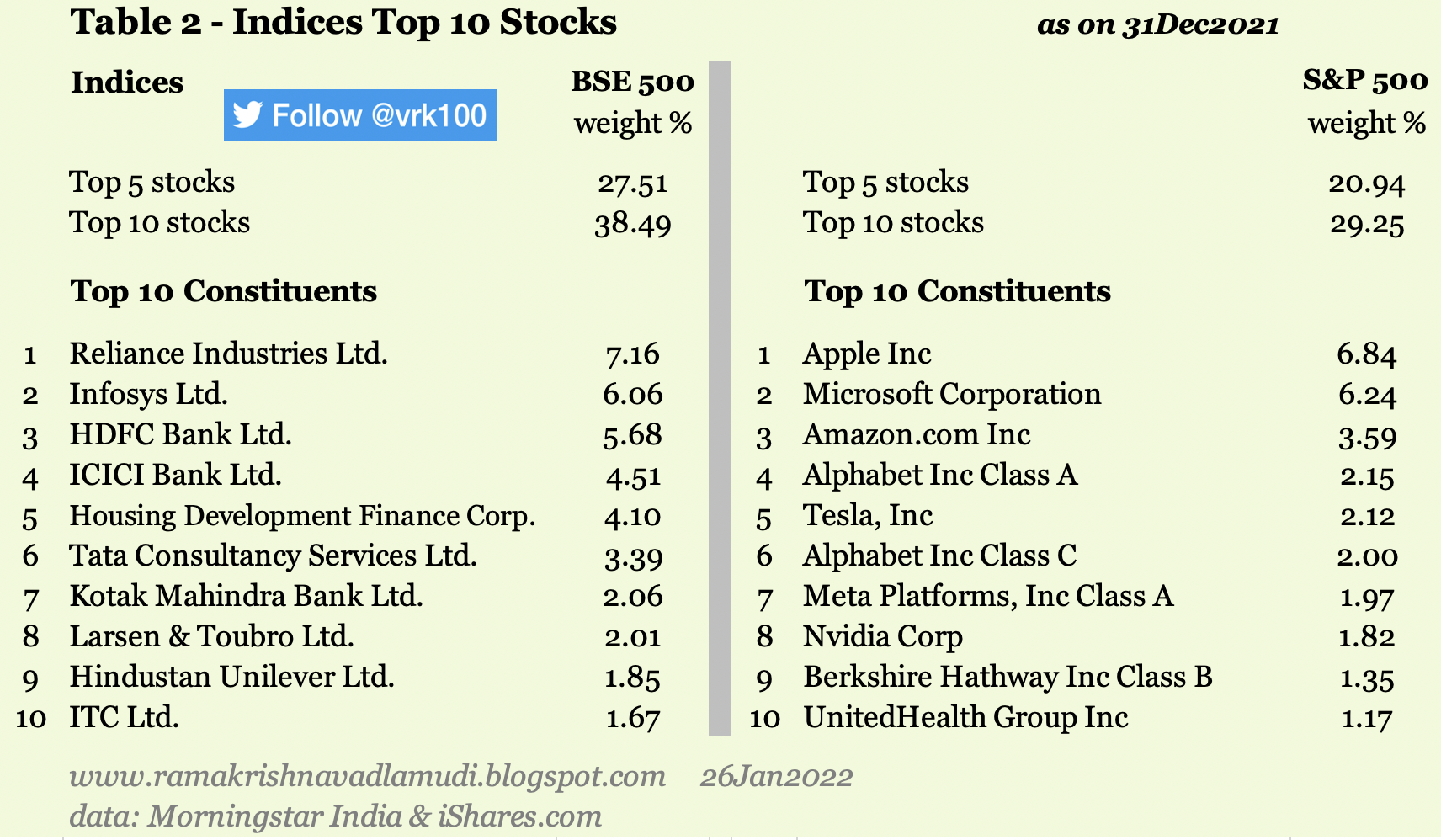This screenshot has width=1441, height=840.
Task: Select Amazon.com Inc constituent
Action: (917, 434)
